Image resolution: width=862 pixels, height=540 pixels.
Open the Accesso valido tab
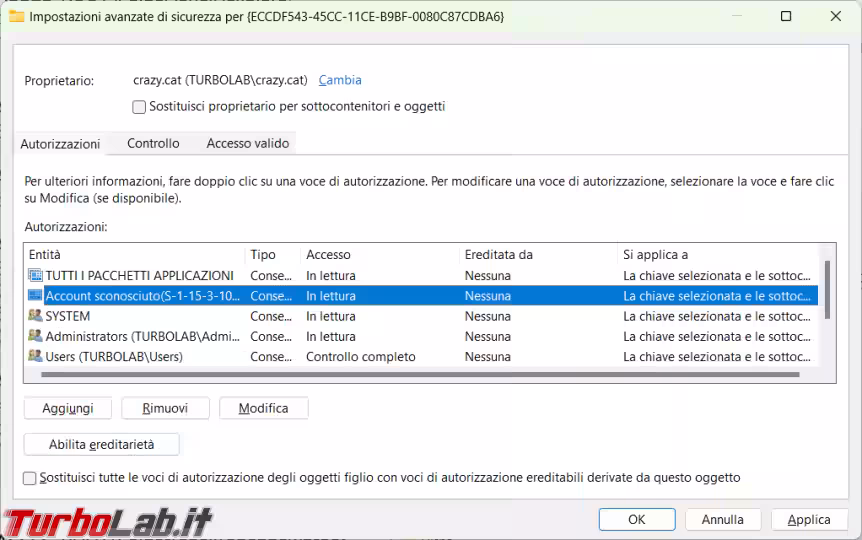[x=247, y=143]
